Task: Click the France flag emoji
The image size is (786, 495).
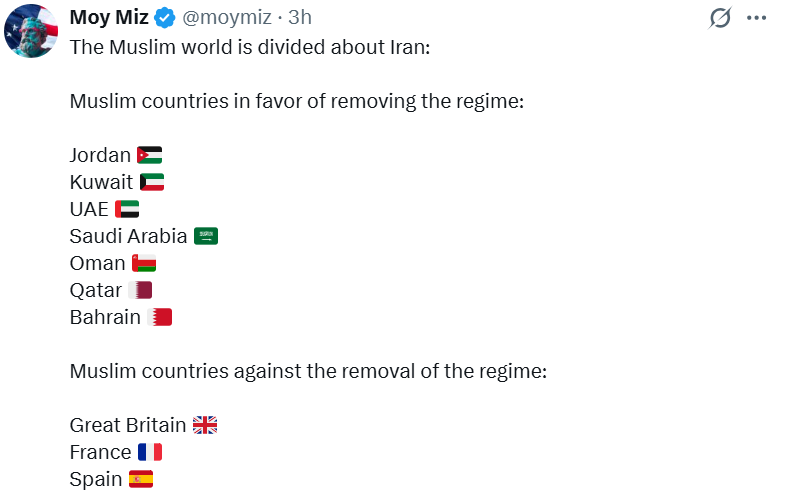Action: (x=150, y=452)
